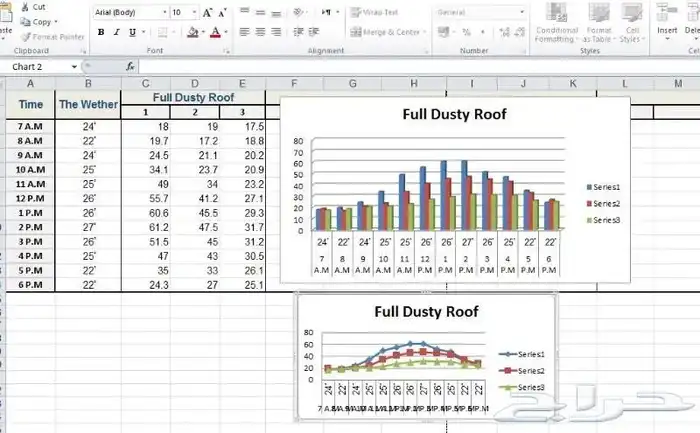Select the Series1 legend entry in bar chart
Viewport: 700px width, 433px height.
click(x=604, y=187)
